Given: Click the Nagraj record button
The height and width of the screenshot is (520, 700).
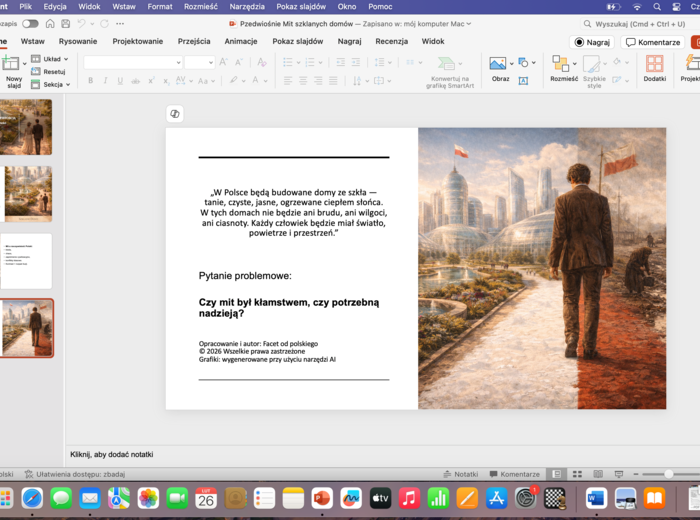Looking at the screenshot, I should point(592,42).
